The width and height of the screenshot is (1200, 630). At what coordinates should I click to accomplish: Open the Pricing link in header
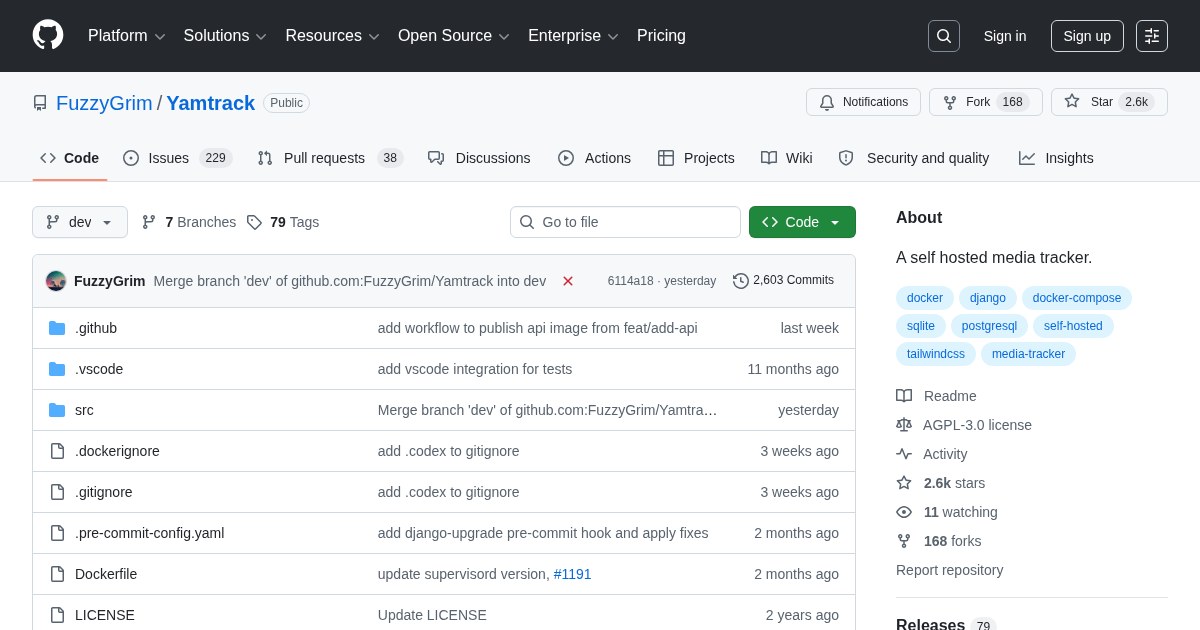[x=661, y=36]
